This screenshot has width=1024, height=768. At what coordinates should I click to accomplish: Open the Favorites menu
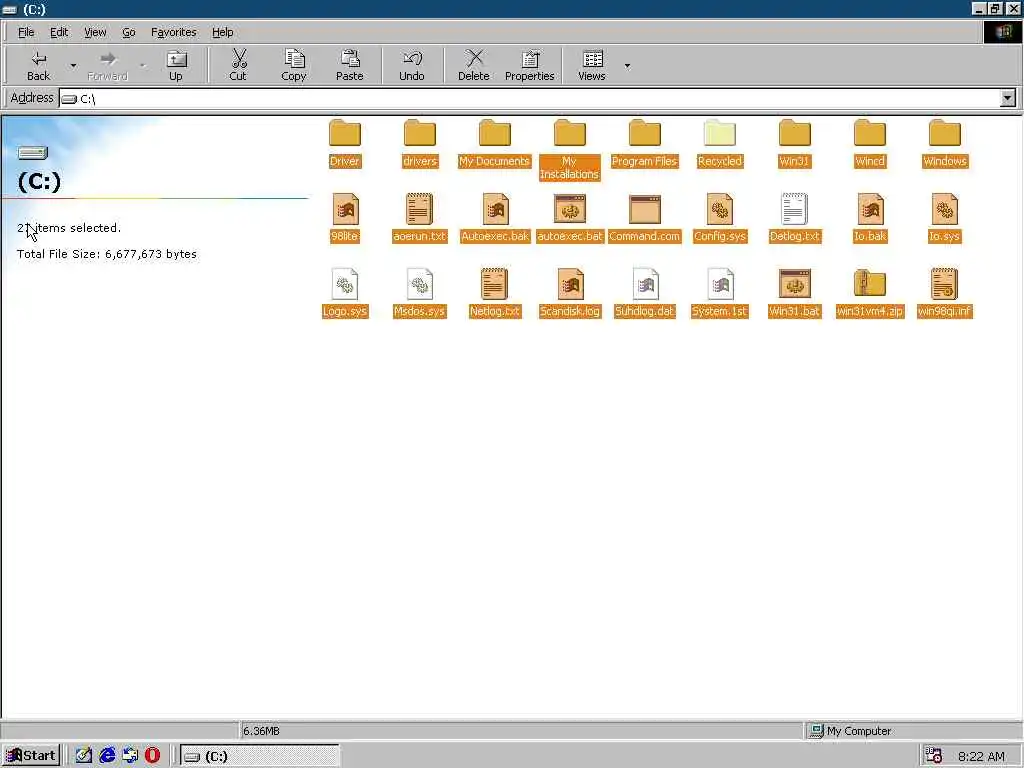tap(174, 32)
